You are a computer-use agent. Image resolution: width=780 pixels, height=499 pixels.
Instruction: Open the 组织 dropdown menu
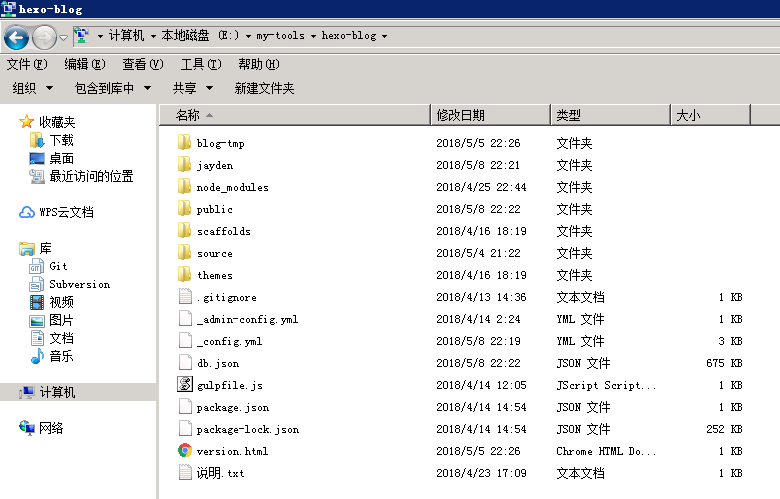(x=32, y=88)
